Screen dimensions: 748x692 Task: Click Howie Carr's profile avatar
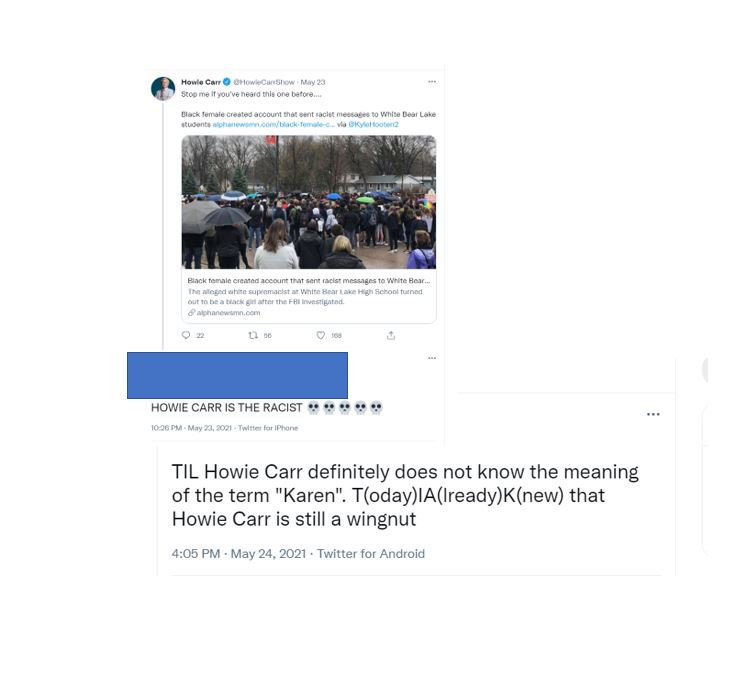click(x=163, y=89)
